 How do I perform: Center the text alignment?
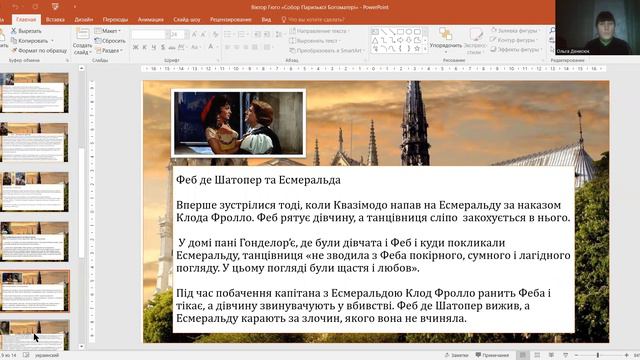click(237, 47)
